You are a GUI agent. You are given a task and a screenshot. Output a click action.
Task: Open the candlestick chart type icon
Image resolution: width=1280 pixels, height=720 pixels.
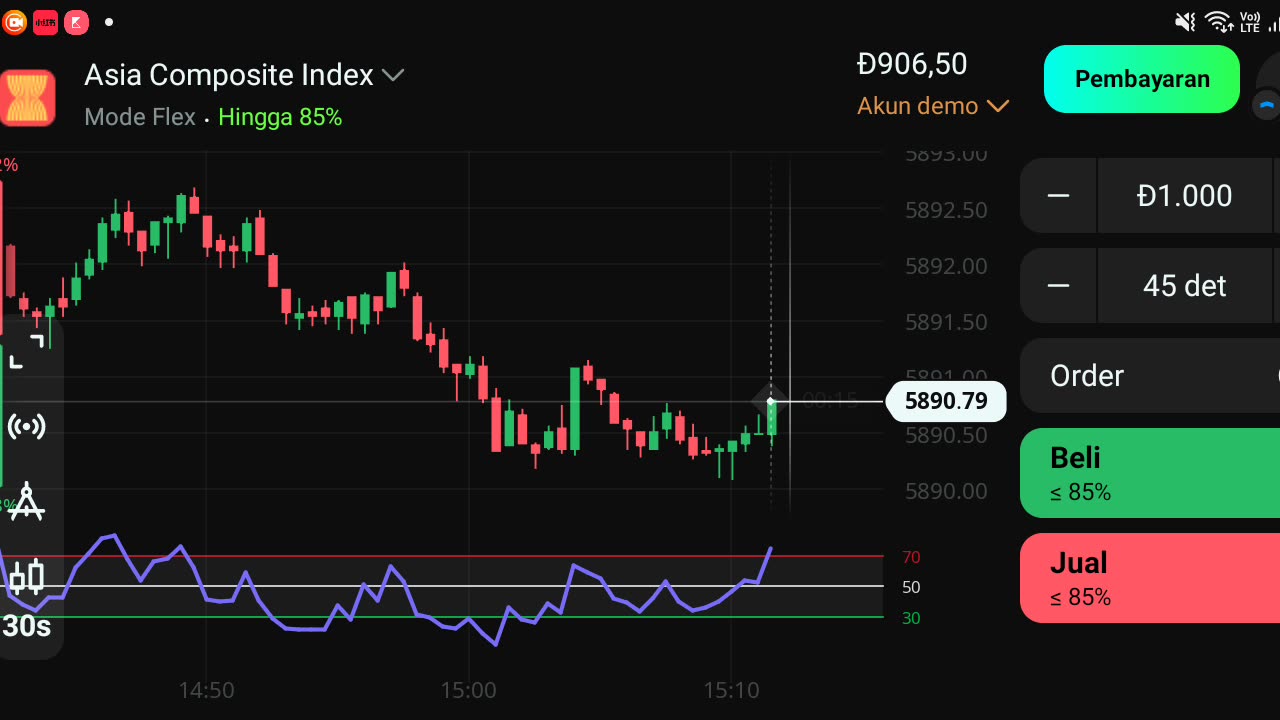click(x=27, y=577)
